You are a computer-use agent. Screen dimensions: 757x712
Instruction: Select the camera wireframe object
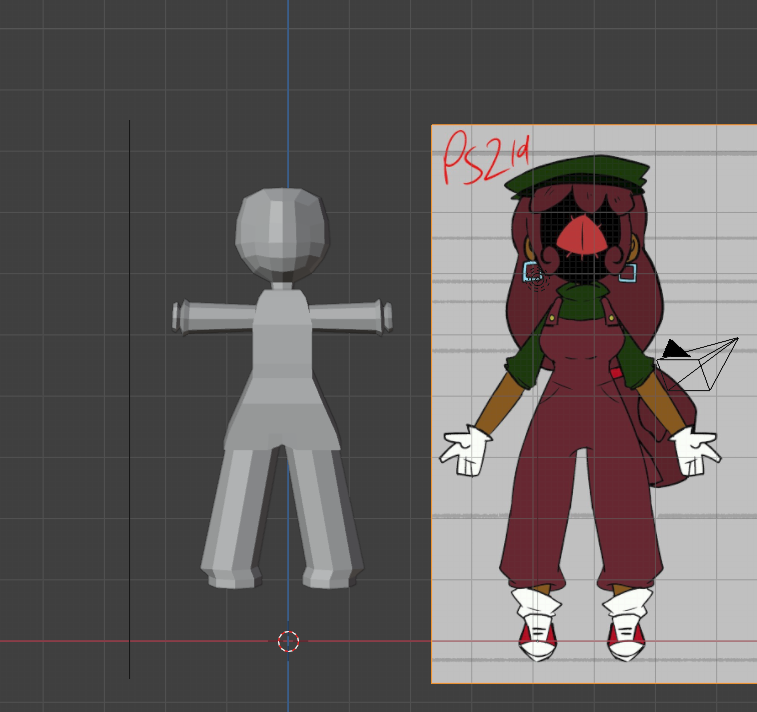tap(697, 364)
